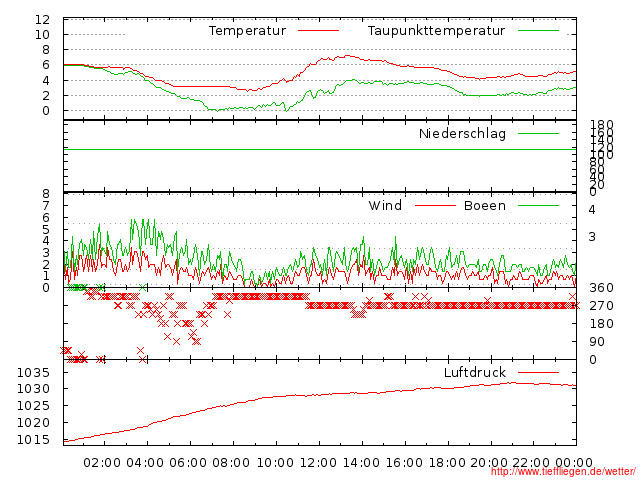Click the 12:00 time axis label

pyautogui.click(x=318, y=463)
